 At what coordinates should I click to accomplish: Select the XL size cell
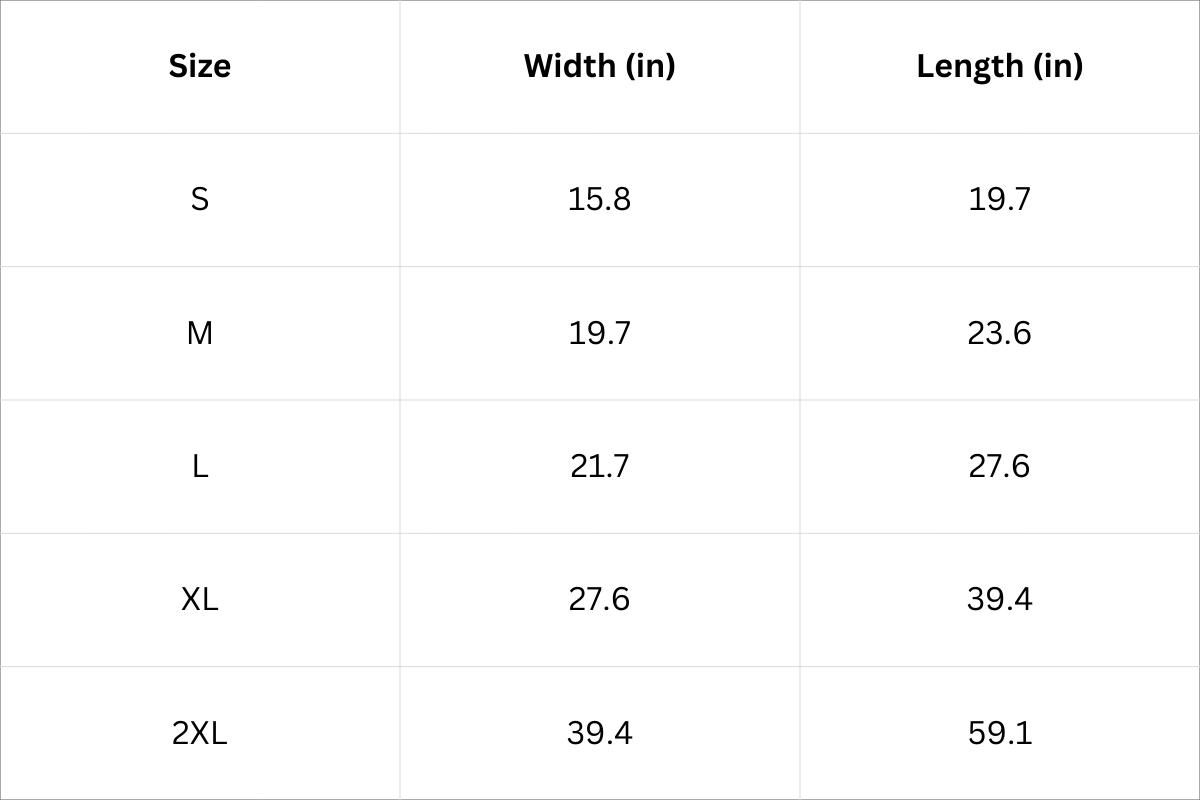[x=200, y=599]
